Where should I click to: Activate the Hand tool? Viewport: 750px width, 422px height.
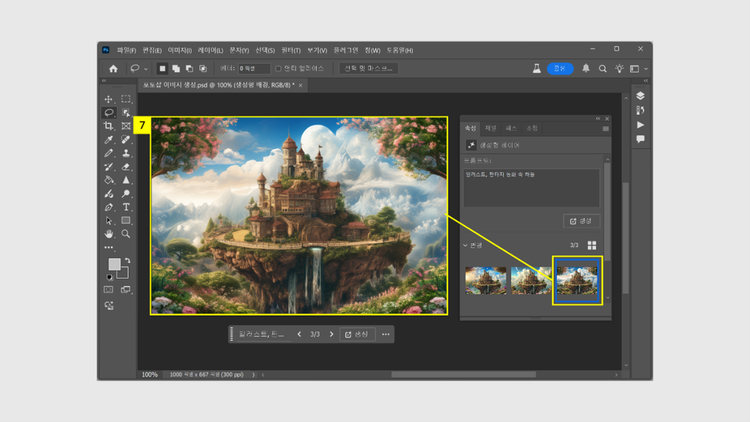pos(109,233)
